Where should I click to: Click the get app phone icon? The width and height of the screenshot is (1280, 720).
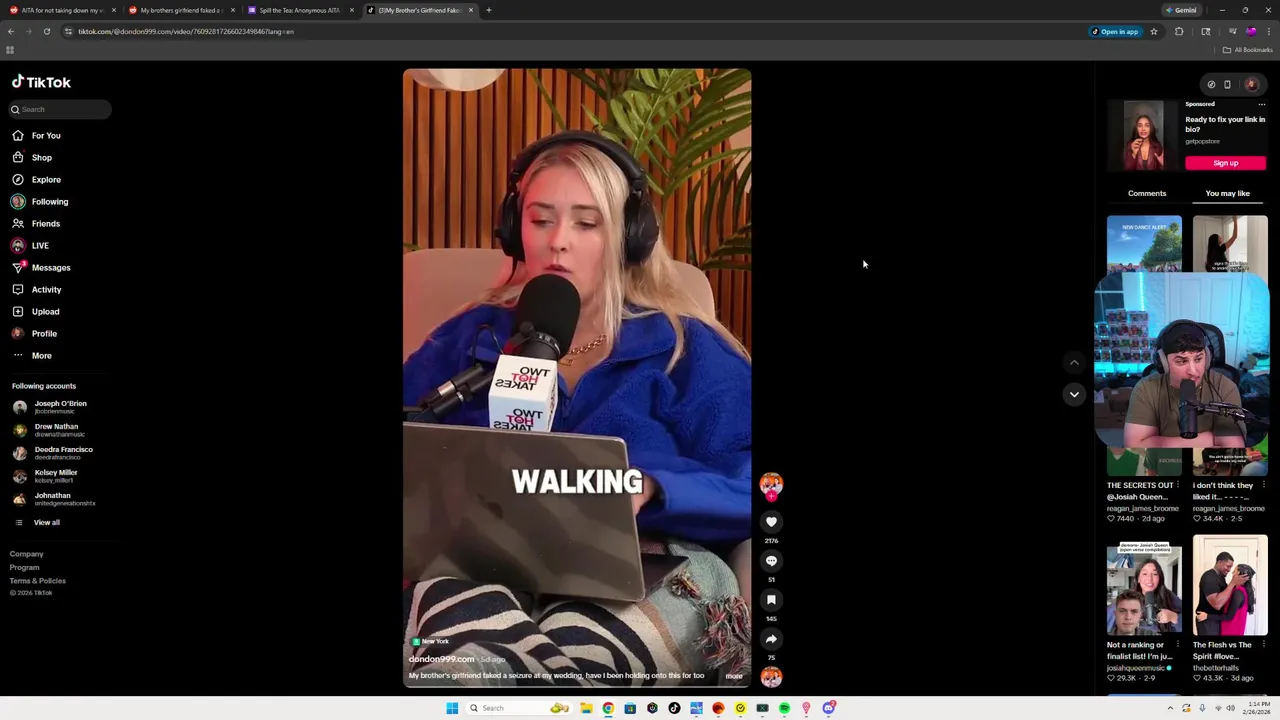coord(1227,84)
